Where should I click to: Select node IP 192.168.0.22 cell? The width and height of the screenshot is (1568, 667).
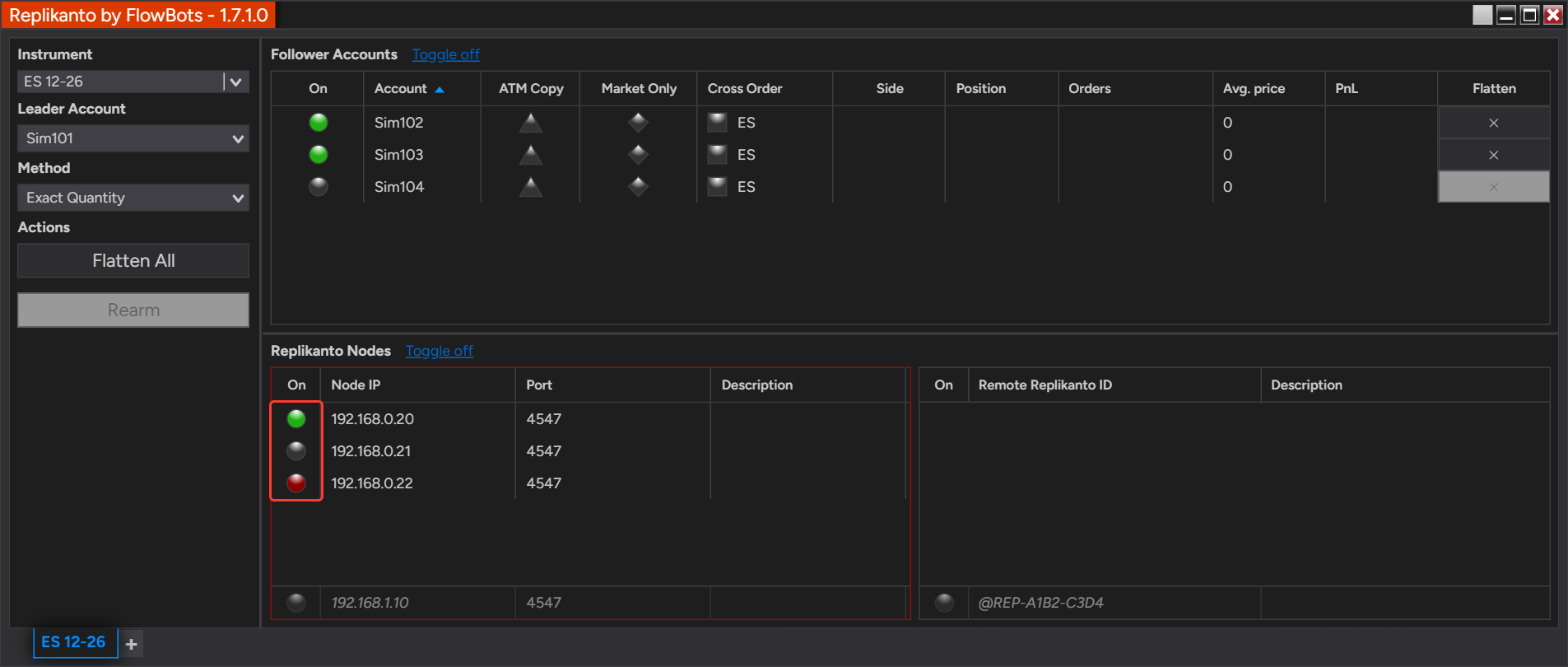[419, 483]
